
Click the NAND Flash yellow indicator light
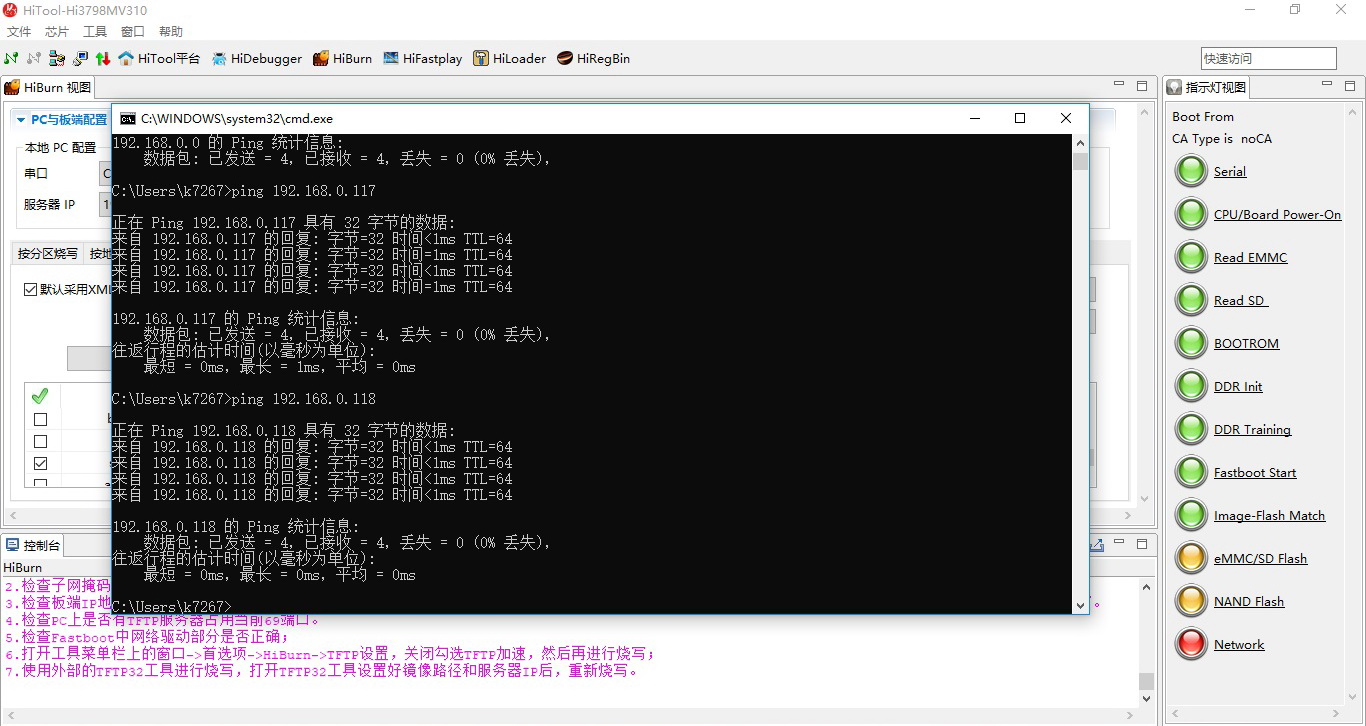click(x=1191, y=602)
